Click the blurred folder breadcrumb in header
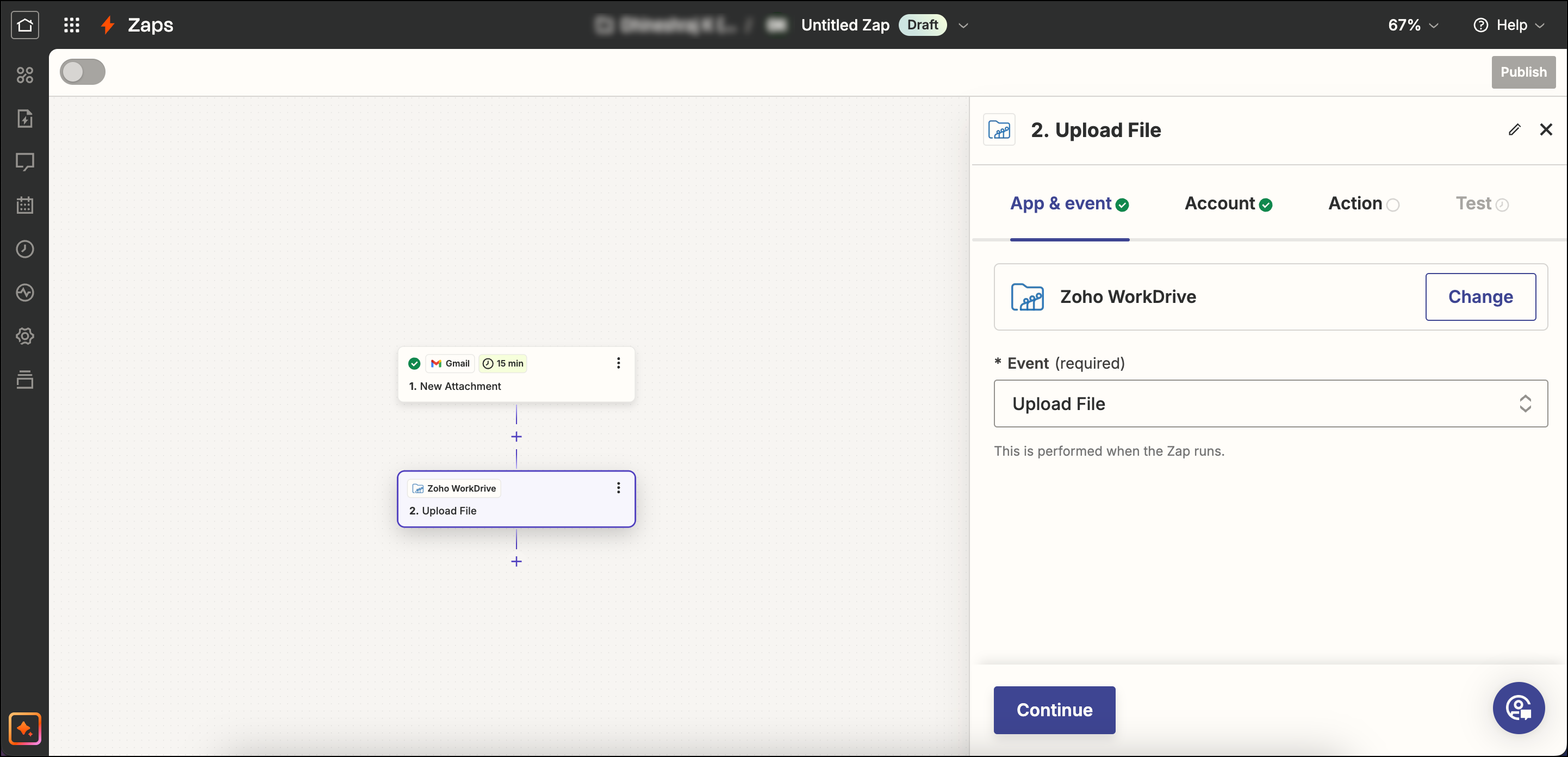The width and height of the screenshot is (1568, 757). [x=665, y=25]
